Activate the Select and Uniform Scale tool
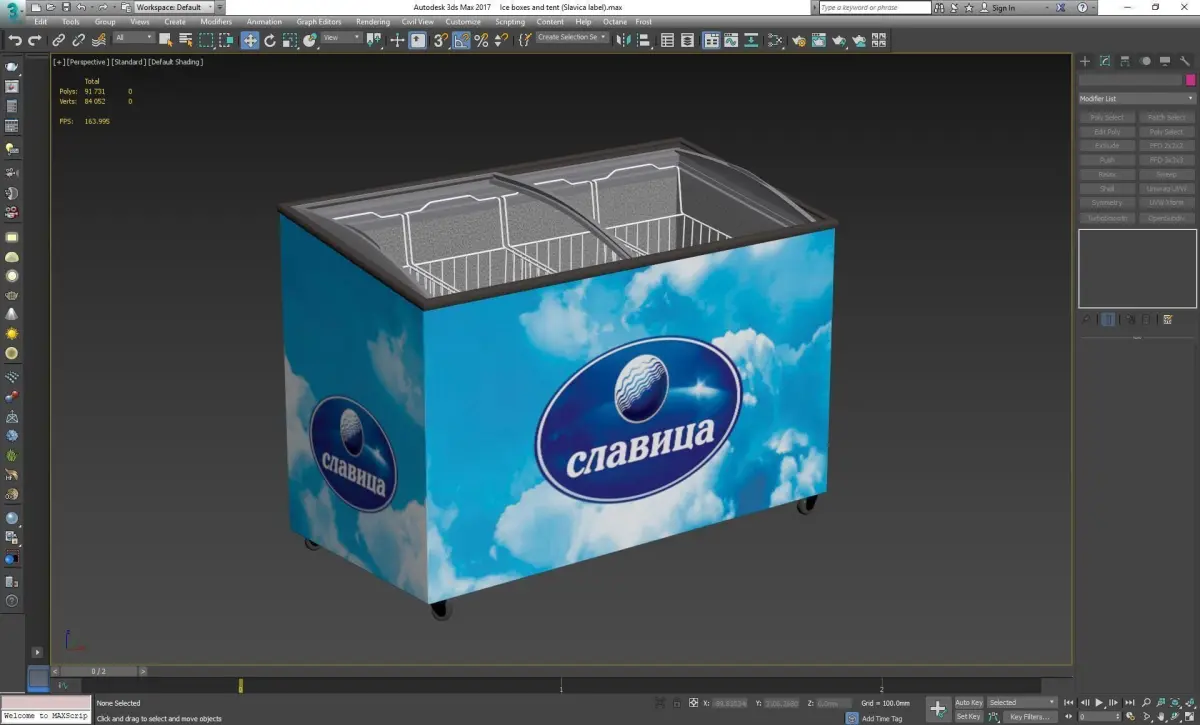Image resolution: width=1200 pixels, height=725 pixels. [x=290, y=41]
